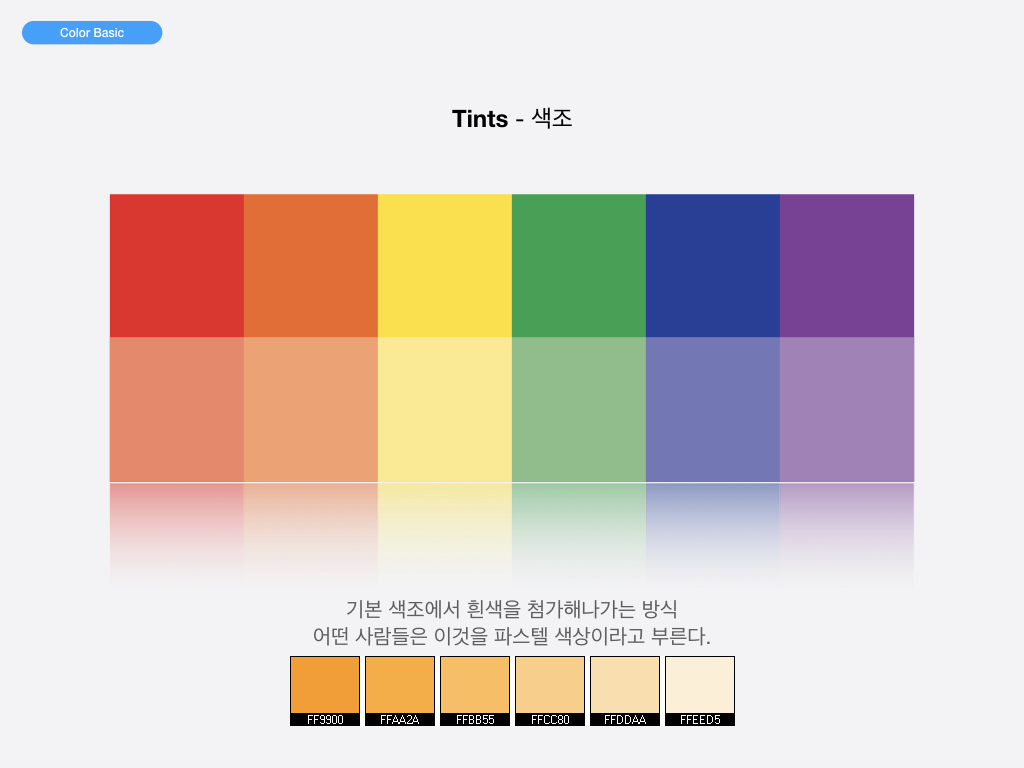Click the light red tint block
This screenshot has width=1024, height=768.
[x=176, y=409]
